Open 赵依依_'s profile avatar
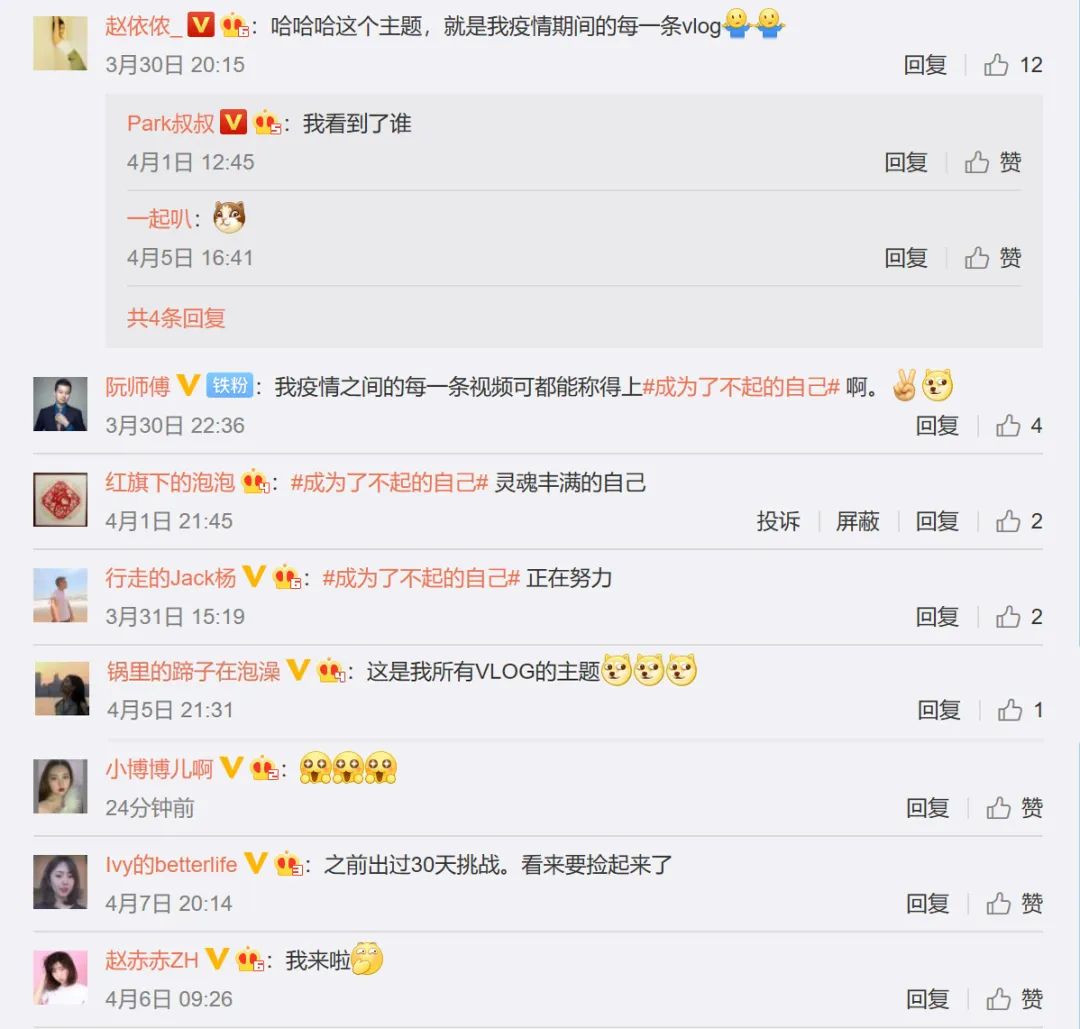 [61, 43]
